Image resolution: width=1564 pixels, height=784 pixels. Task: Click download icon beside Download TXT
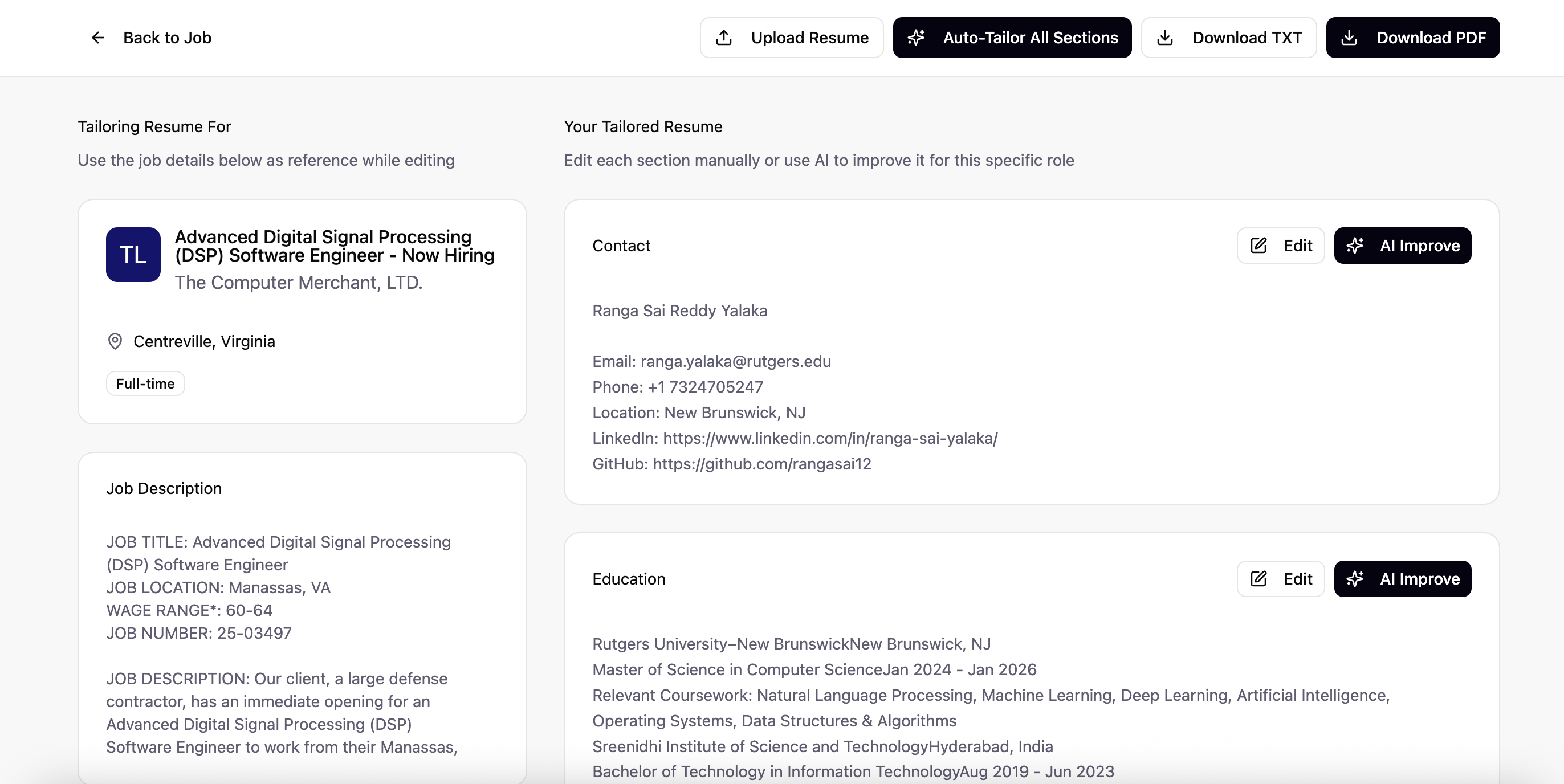click(x=1164, y=38)
